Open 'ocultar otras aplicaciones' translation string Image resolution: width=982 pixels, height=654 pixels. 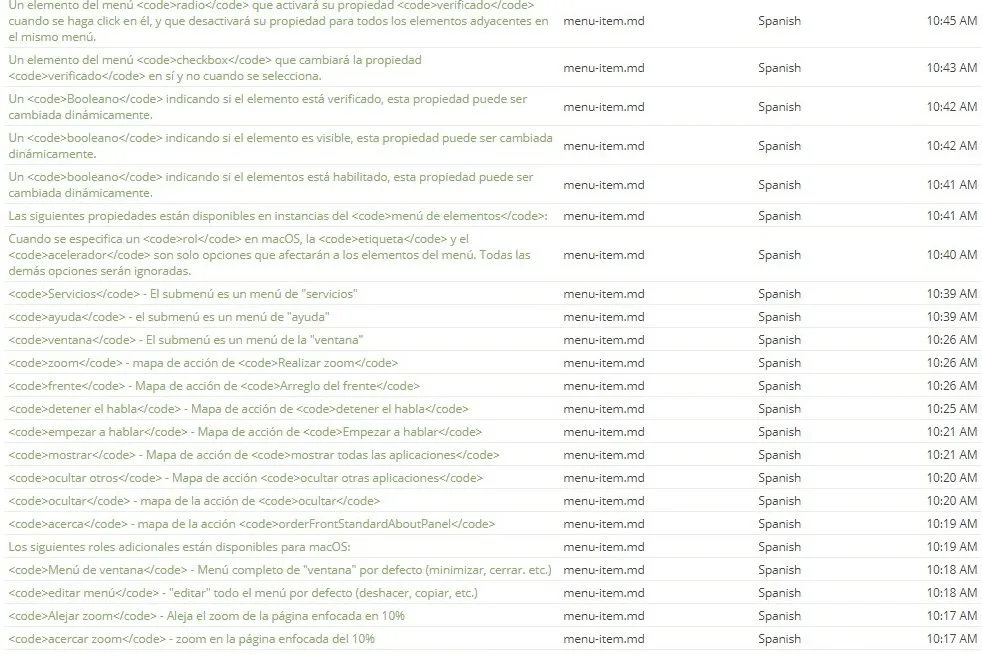pos(246,478)
